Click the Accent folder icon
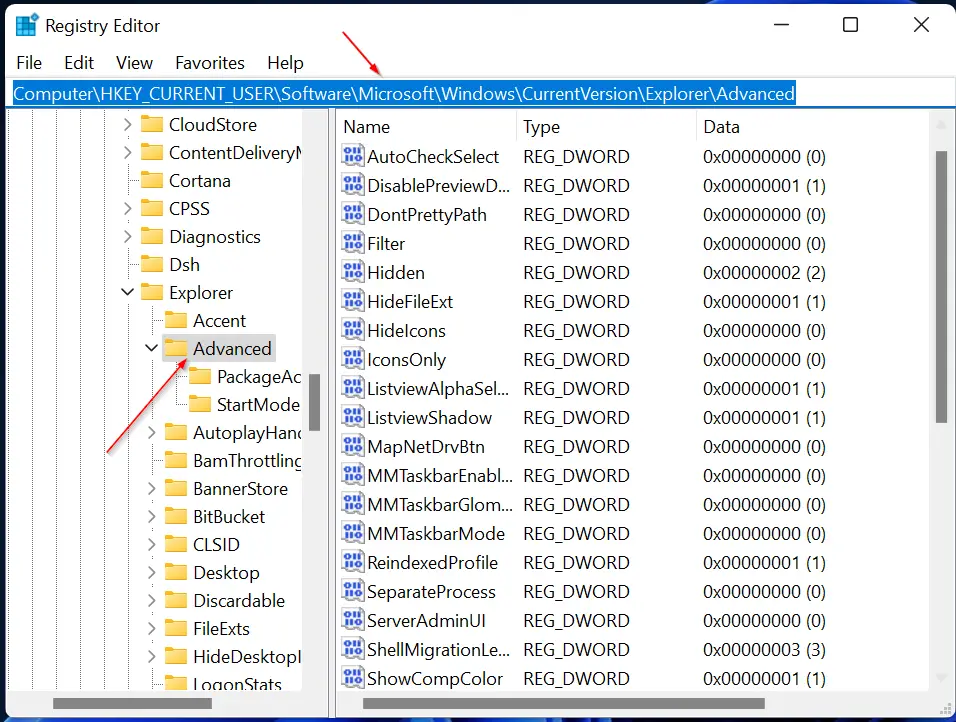Viewport: 956px width, 722px height. (x=176, y=320)
